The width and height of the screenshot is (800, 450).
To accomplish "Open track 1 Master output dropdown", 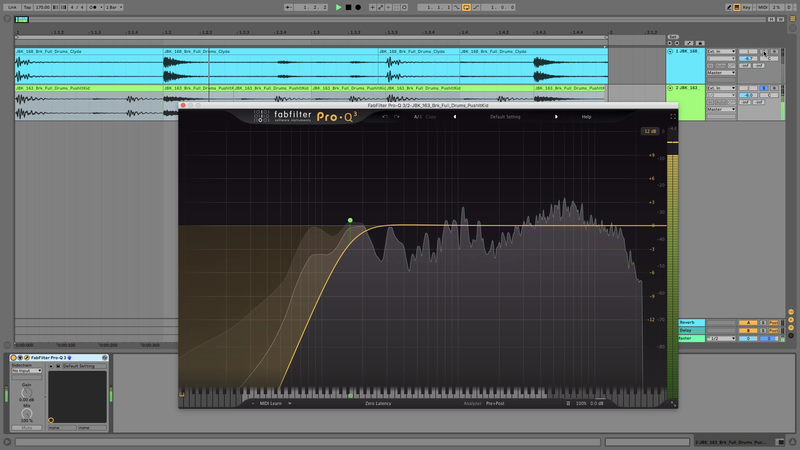I will pos(721,73).
